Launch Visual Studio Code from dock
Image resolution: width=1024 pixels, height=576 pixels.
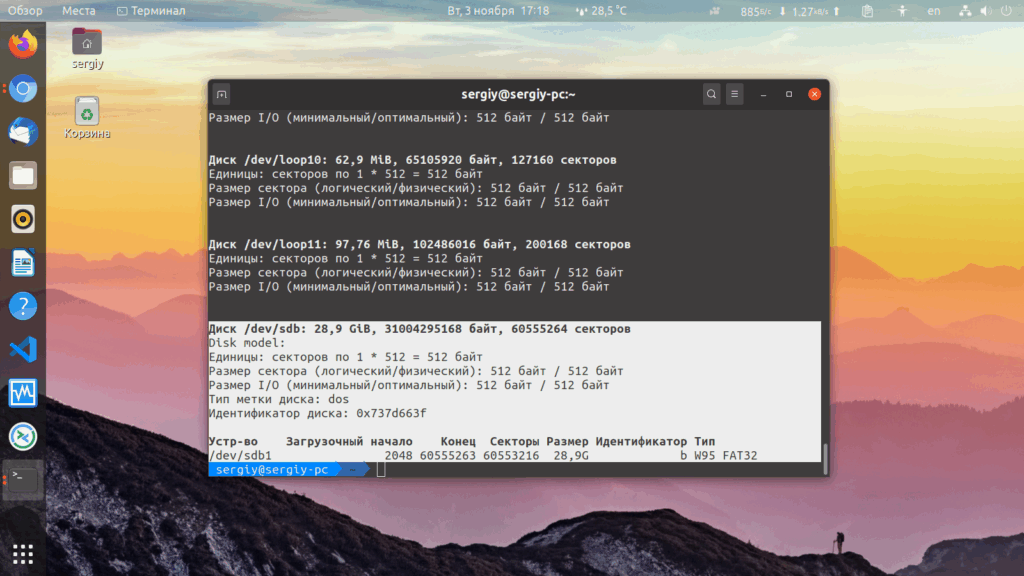[23, 349]
